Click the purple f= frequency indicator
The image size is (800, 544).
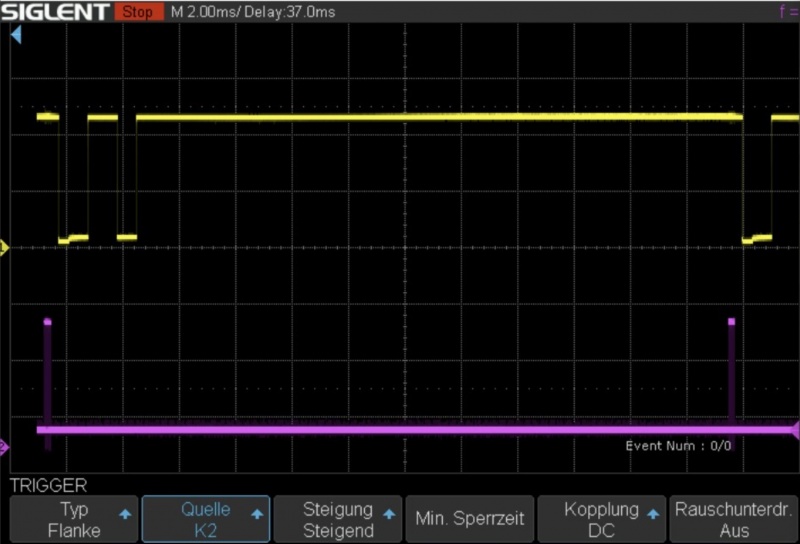789,11
